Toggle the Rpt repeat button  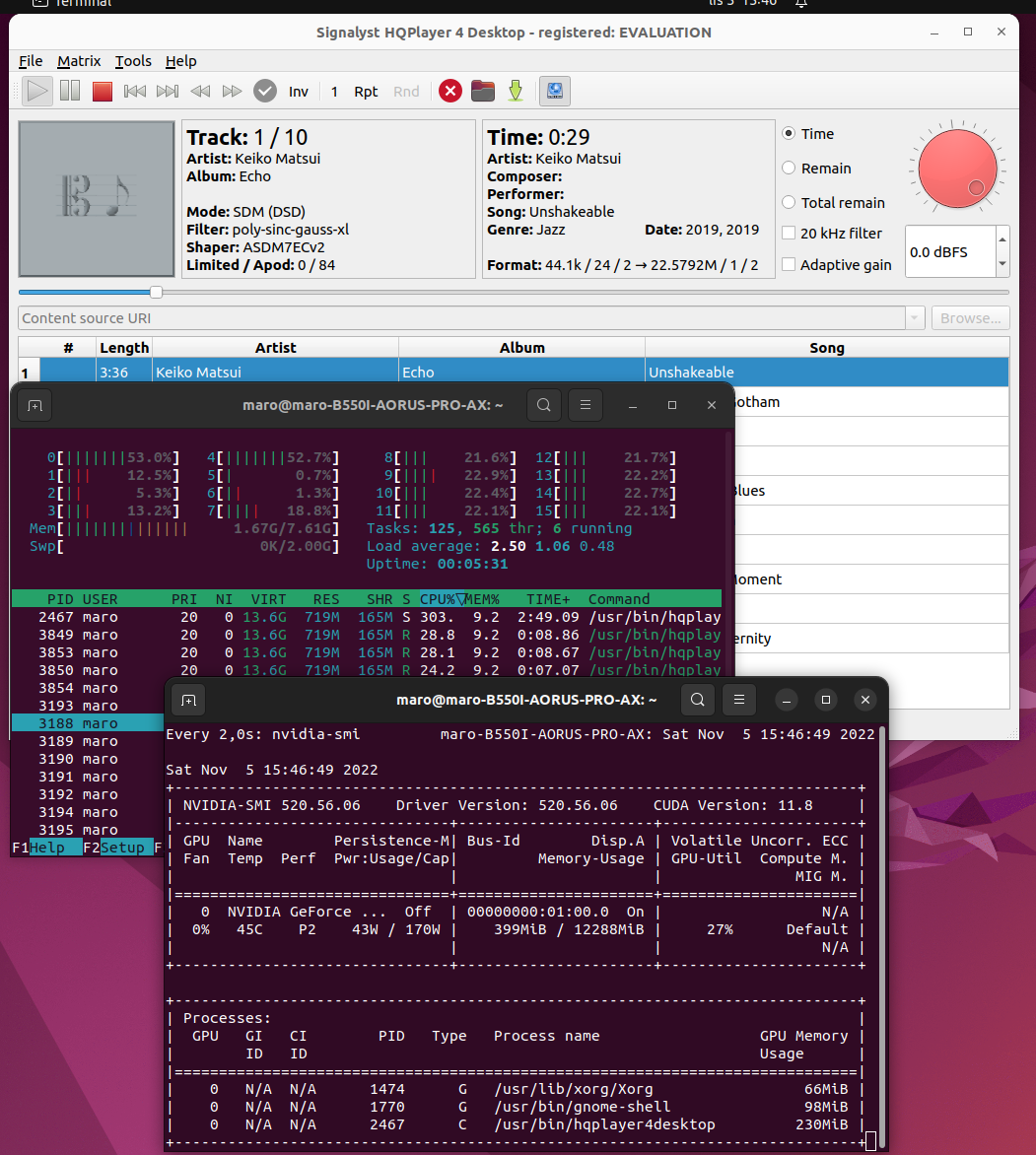click(x=366, y=92)
